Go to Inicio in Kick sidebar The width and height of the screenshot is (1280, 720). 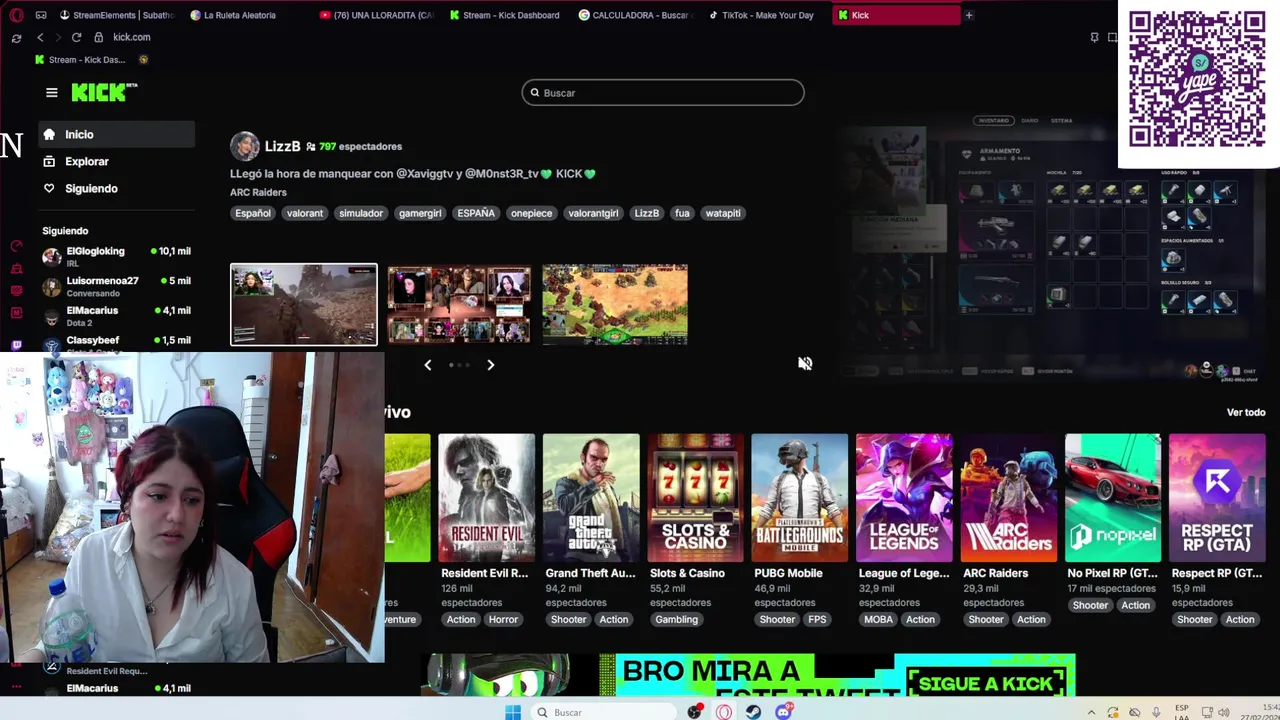117,134
